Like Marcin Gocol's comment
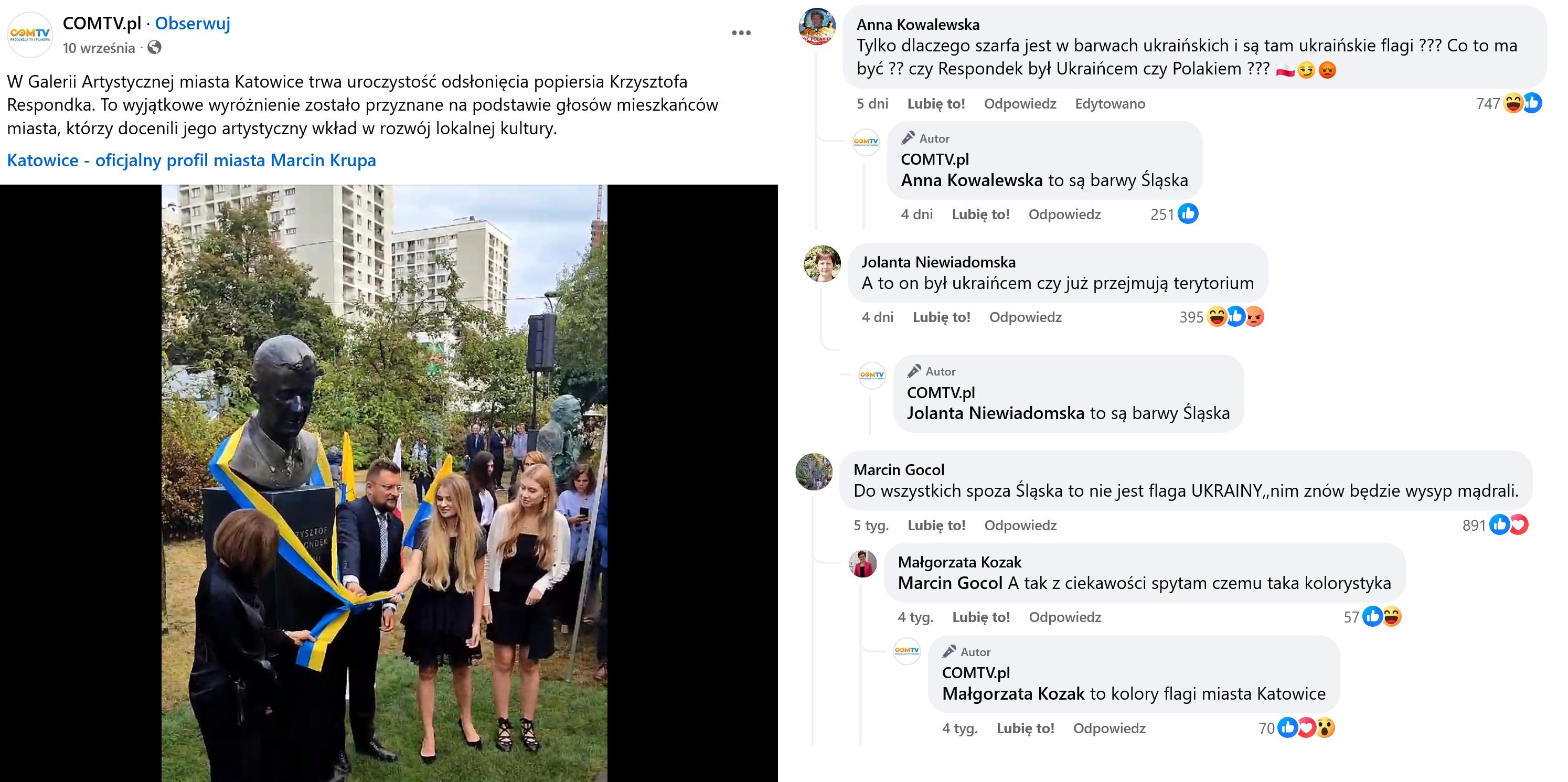This screenshot has width=1568, height=782. coord(936,525)
